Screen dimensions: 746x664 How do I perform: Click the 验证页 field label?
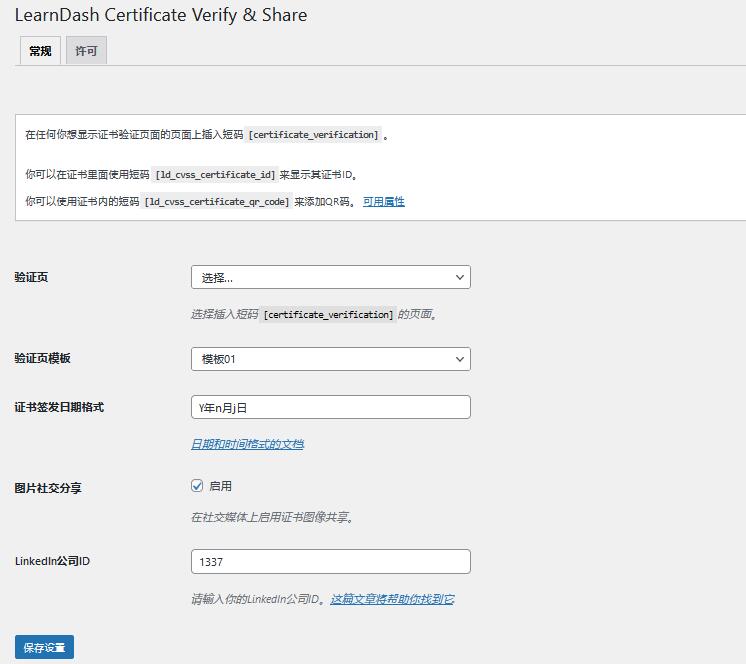[x=31, y=277]
